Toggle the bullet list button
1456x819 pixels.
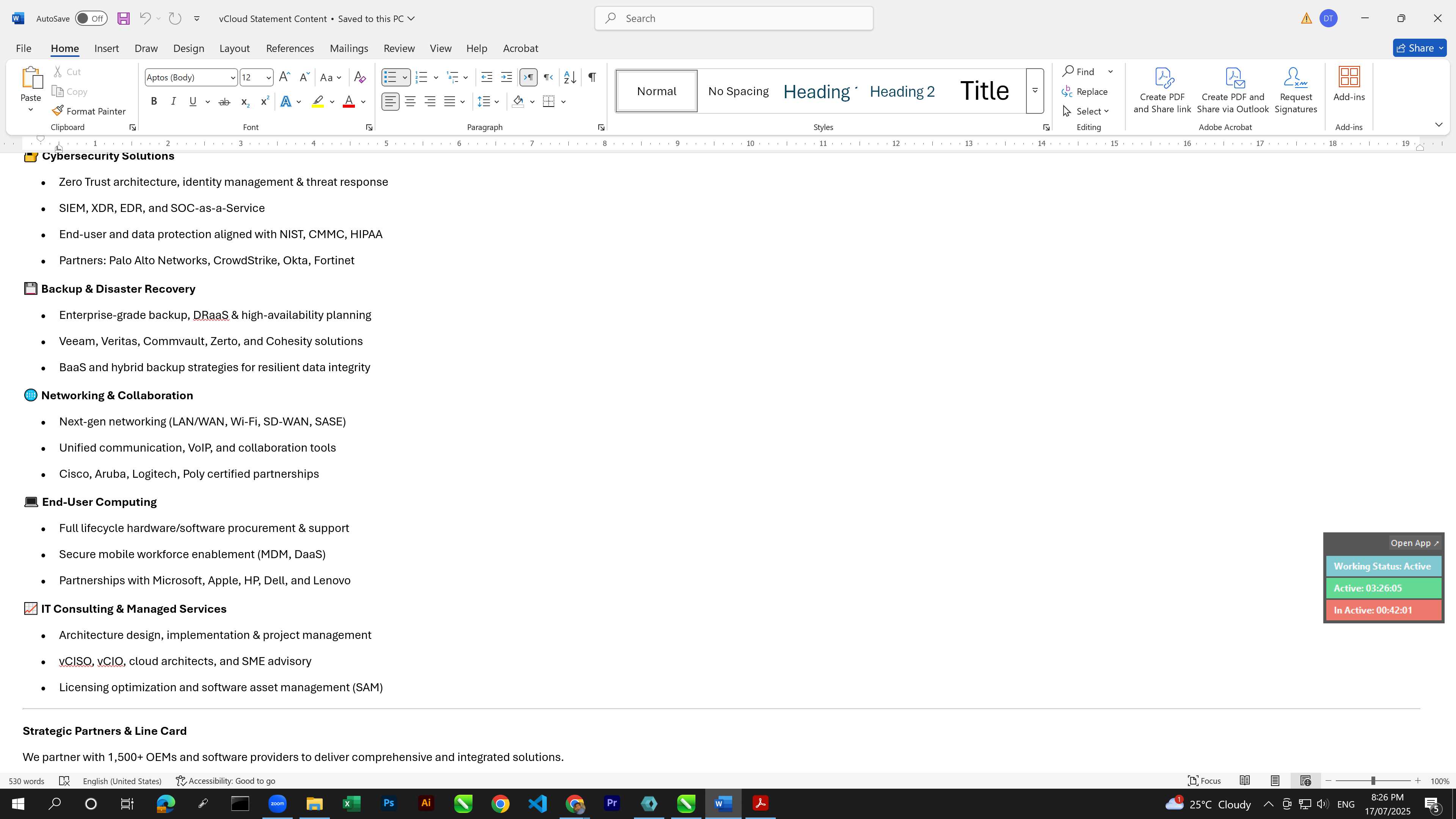click(x=390, y=77)
